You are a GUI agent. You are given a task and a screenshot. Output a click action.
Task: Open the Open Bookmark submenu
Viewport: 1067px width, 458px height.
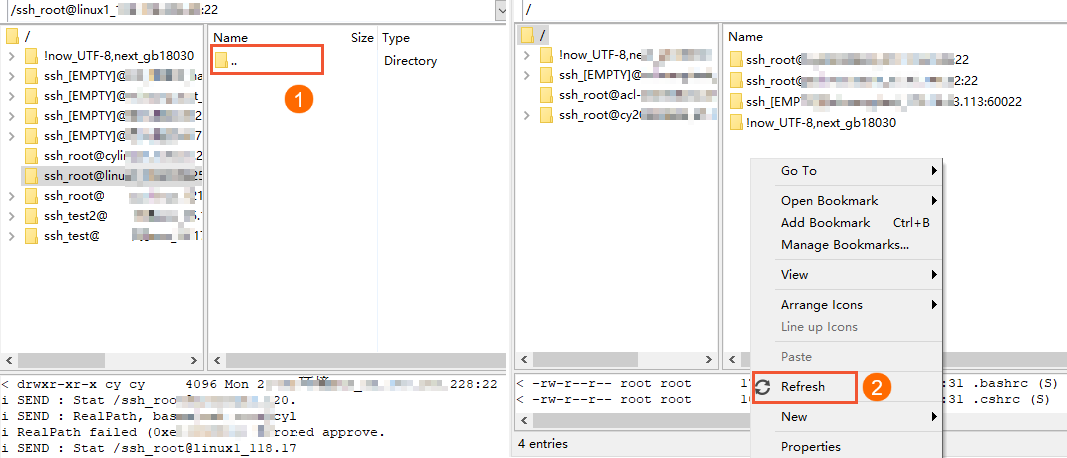coord(848,201)
